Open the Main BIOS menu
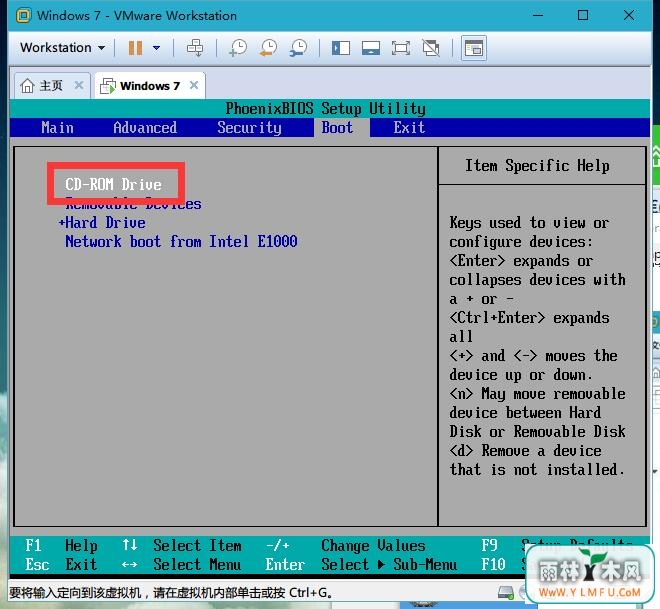The image size is (660, 609). pos(58,128)
